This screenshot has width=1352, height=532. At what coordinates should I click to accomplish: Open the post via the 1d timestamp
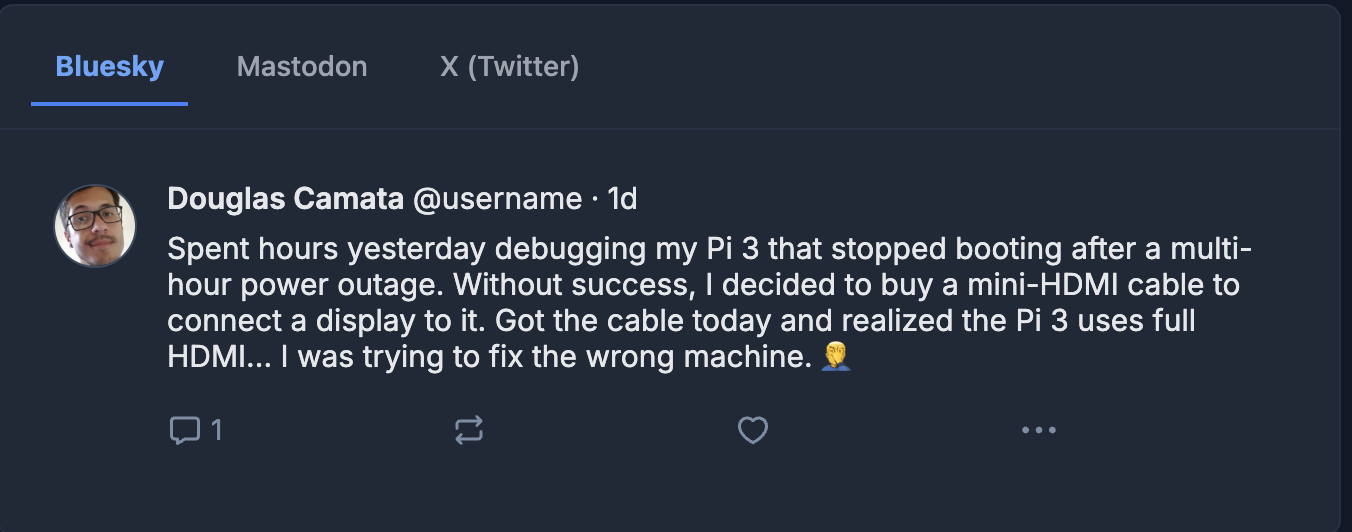[622, 199]
